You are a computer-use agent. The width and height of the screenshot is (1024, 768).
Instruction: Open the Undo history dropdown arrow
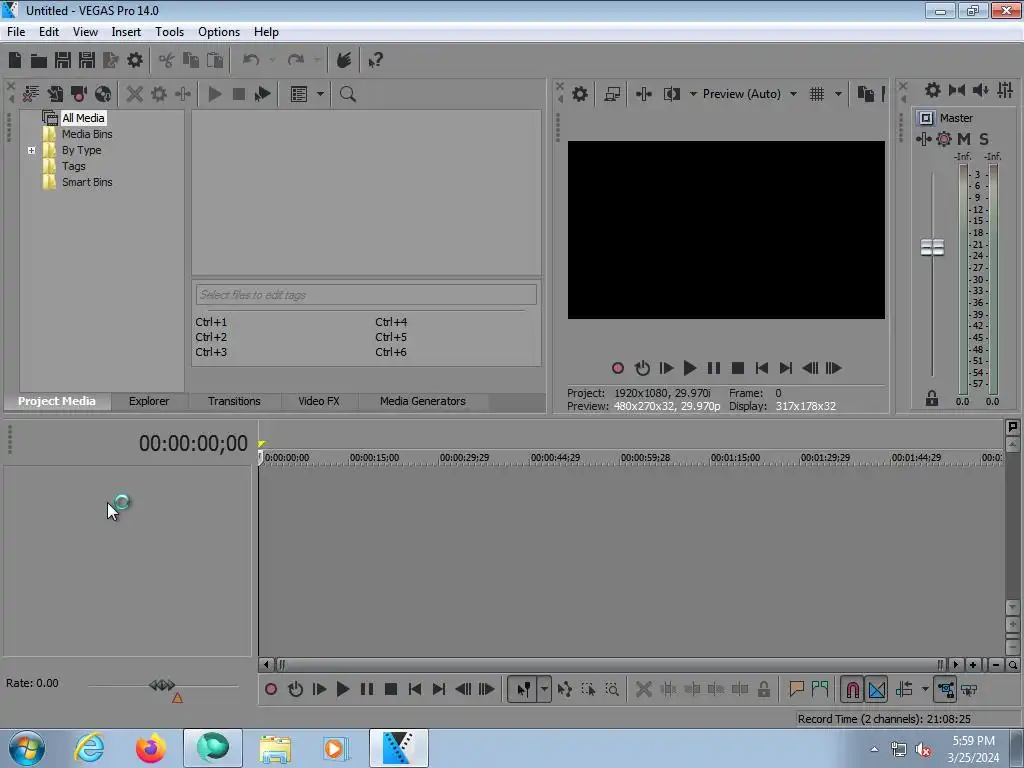tap(273, 60)
